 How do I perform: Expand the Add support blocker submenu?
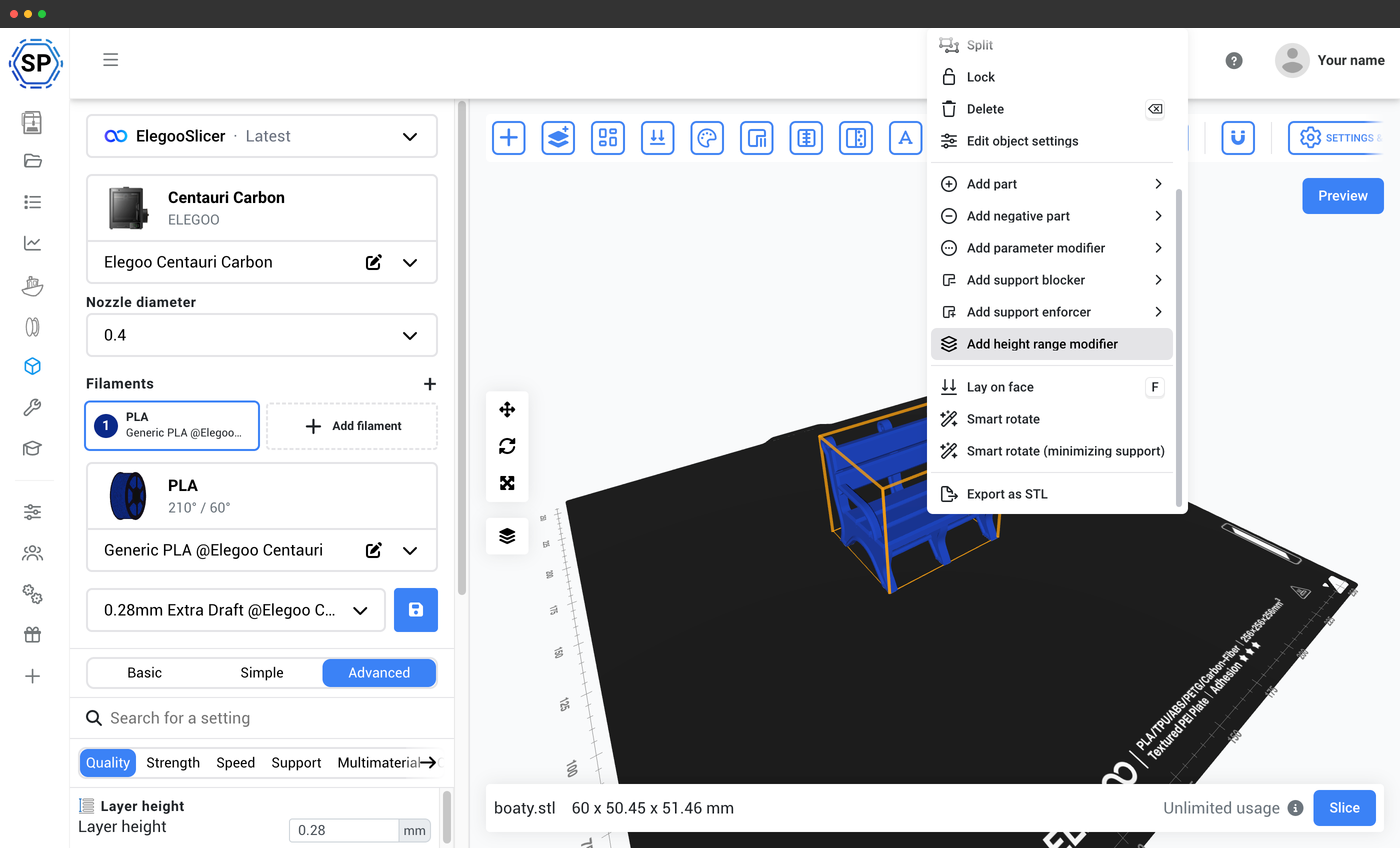(x=1052, y=280)
